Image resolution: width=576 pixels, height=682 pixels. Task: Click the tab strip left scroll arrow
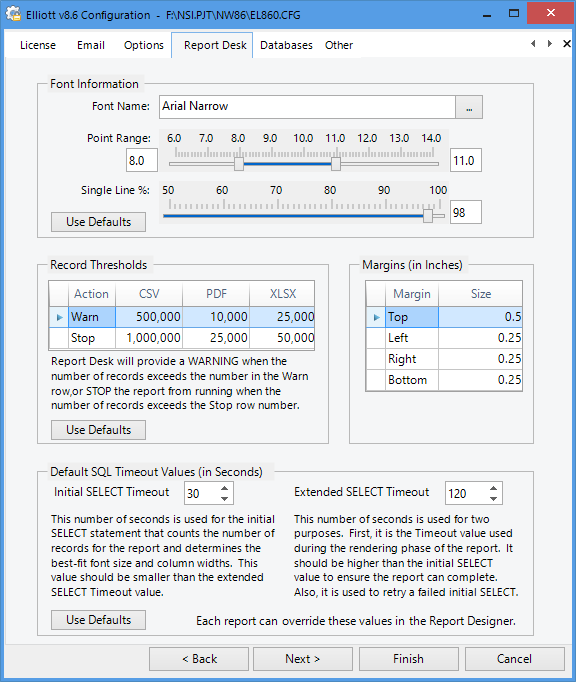533,43
